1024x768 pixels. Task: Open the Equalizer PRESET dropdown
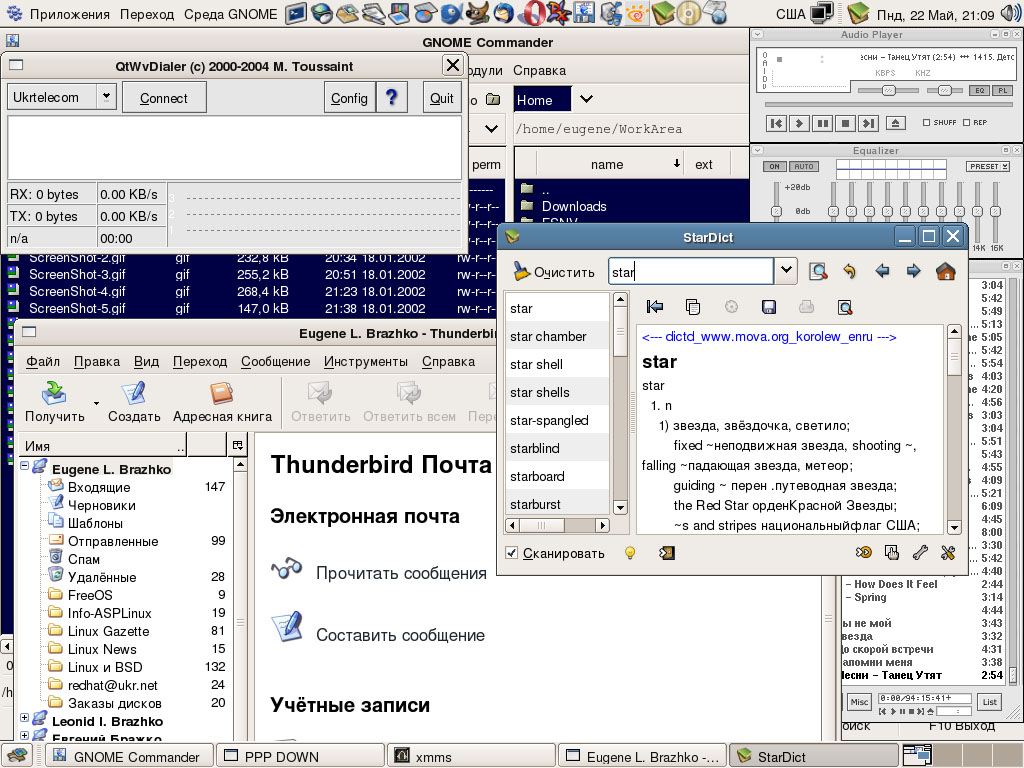(987, 166)
